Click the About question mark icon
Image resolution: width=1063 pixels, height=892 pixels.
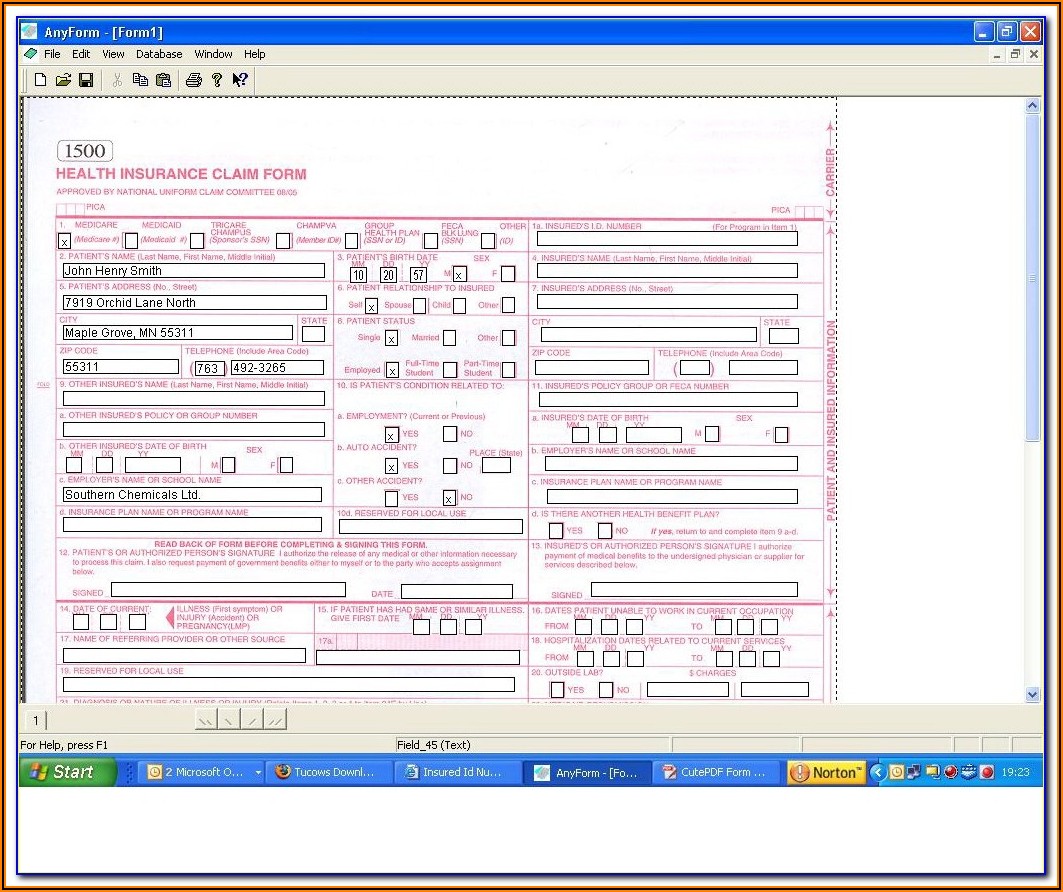point(217,80)
